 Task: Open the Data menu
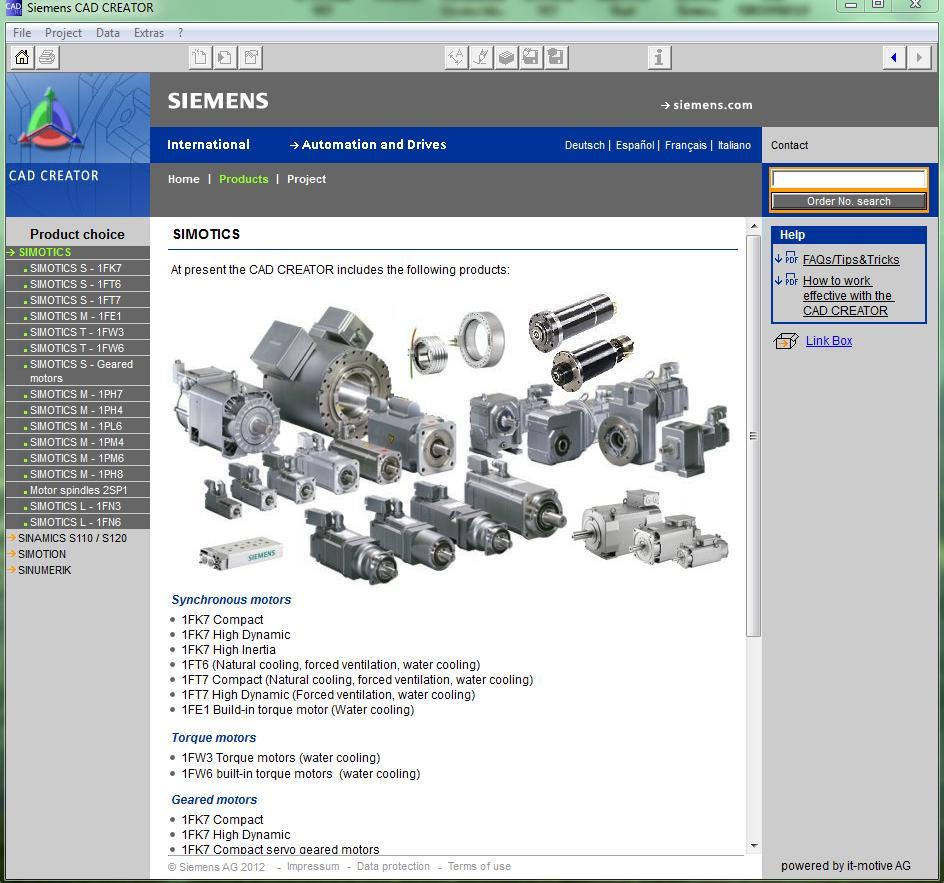click(108, 33)
